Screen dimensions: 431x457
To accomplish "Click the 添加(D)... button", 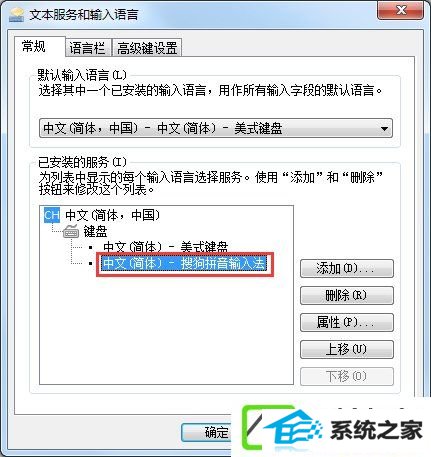I will coord(347,269).
